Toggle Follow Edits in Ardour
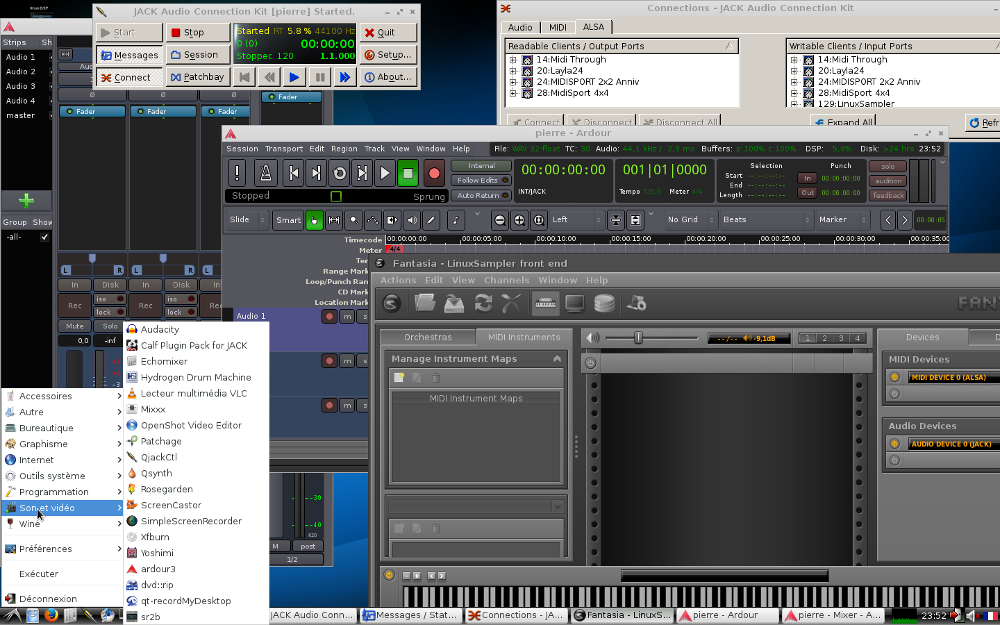 pyautogui.click(x=481, y=180)
